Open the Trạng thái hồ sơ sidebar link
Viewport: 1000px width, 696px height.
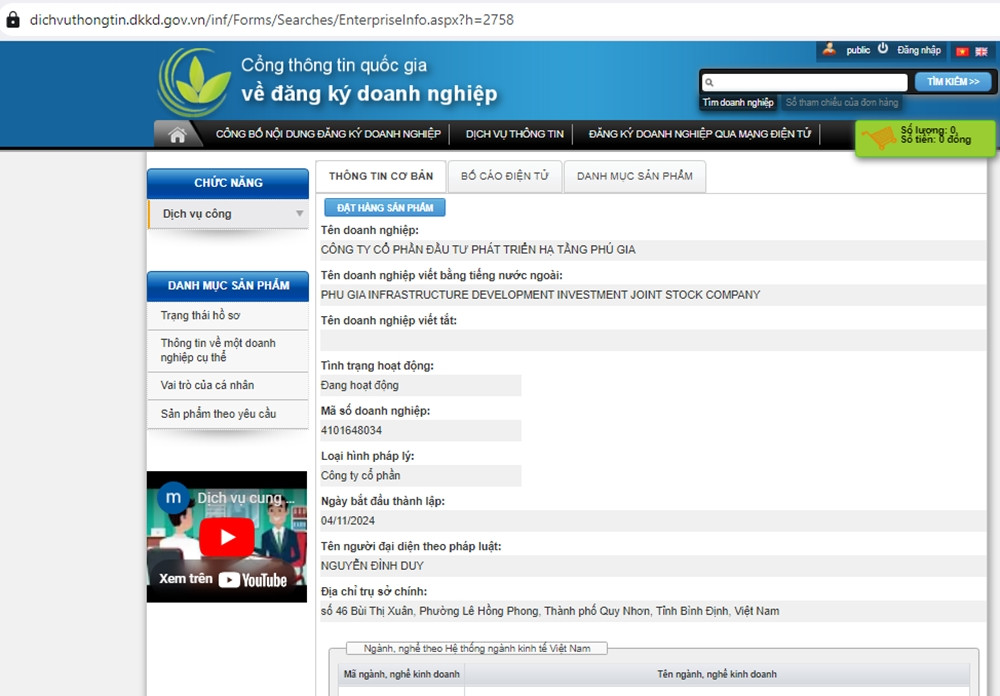[x=201, y=316]
